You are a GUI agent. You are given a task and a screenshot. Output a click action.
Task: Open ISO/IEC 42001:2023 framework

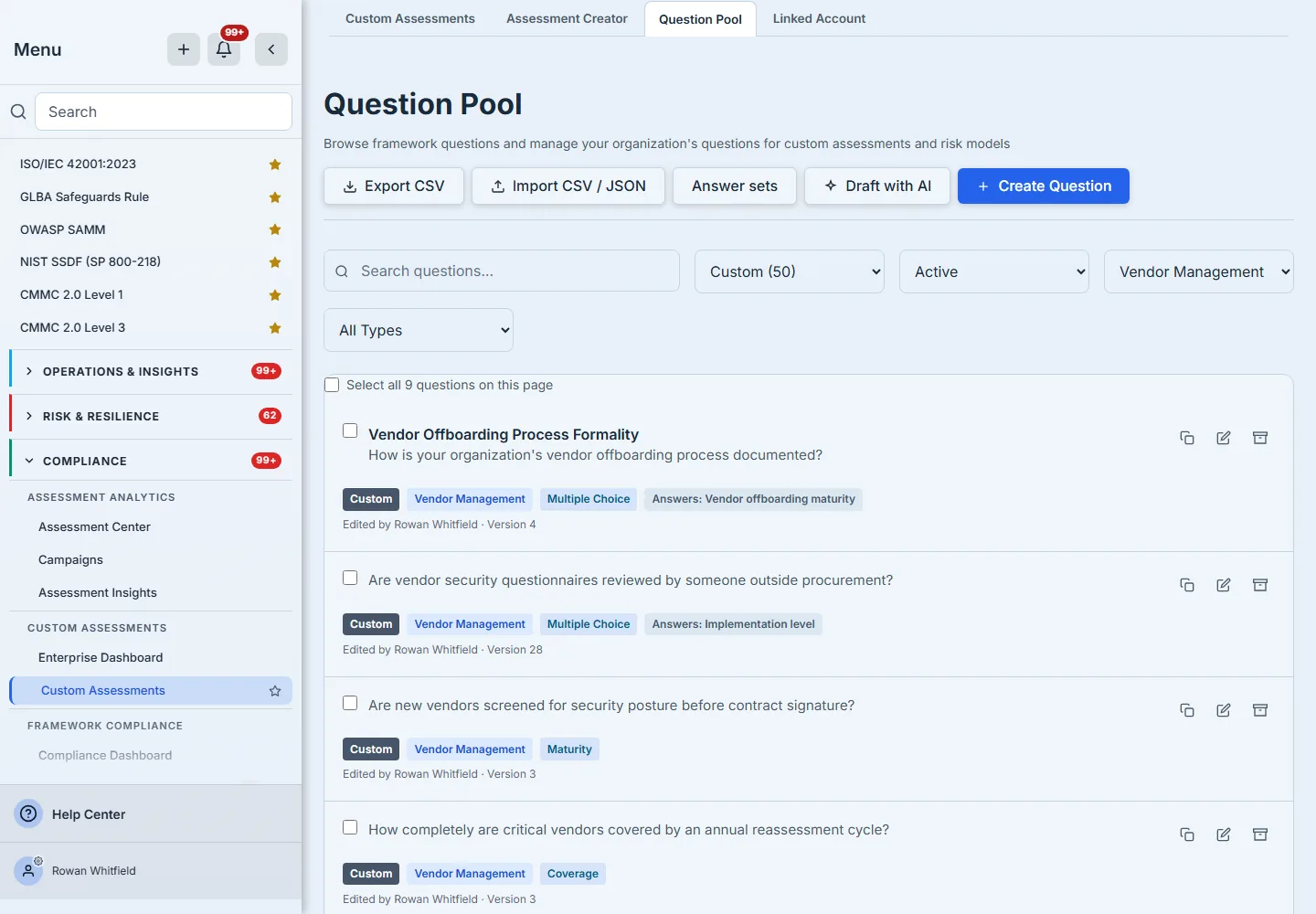[78, 165]
